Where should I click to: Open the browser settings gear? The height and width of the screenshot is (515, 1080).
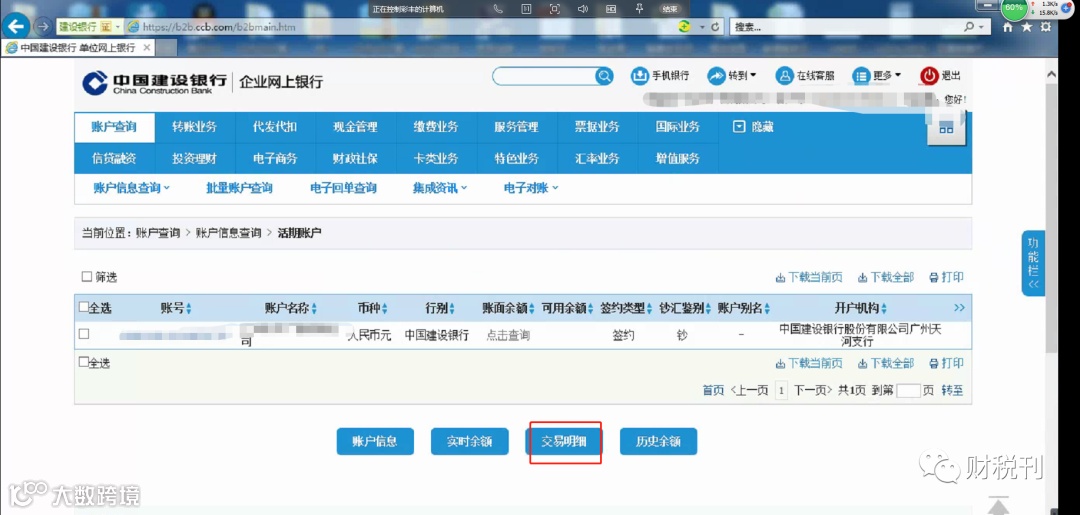(1046, 27)
